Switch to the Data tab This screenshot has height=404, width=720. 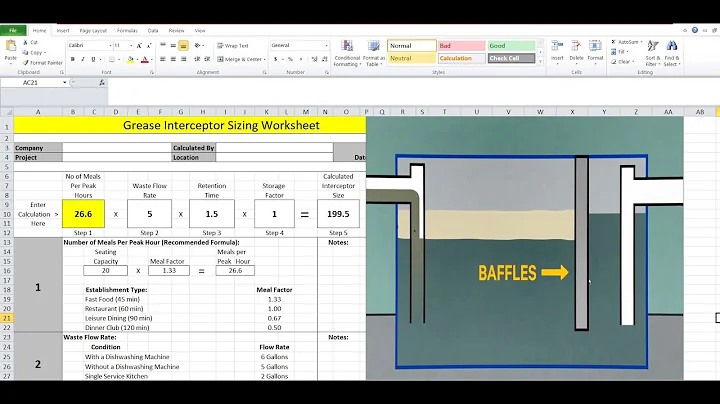pos(153,31)
